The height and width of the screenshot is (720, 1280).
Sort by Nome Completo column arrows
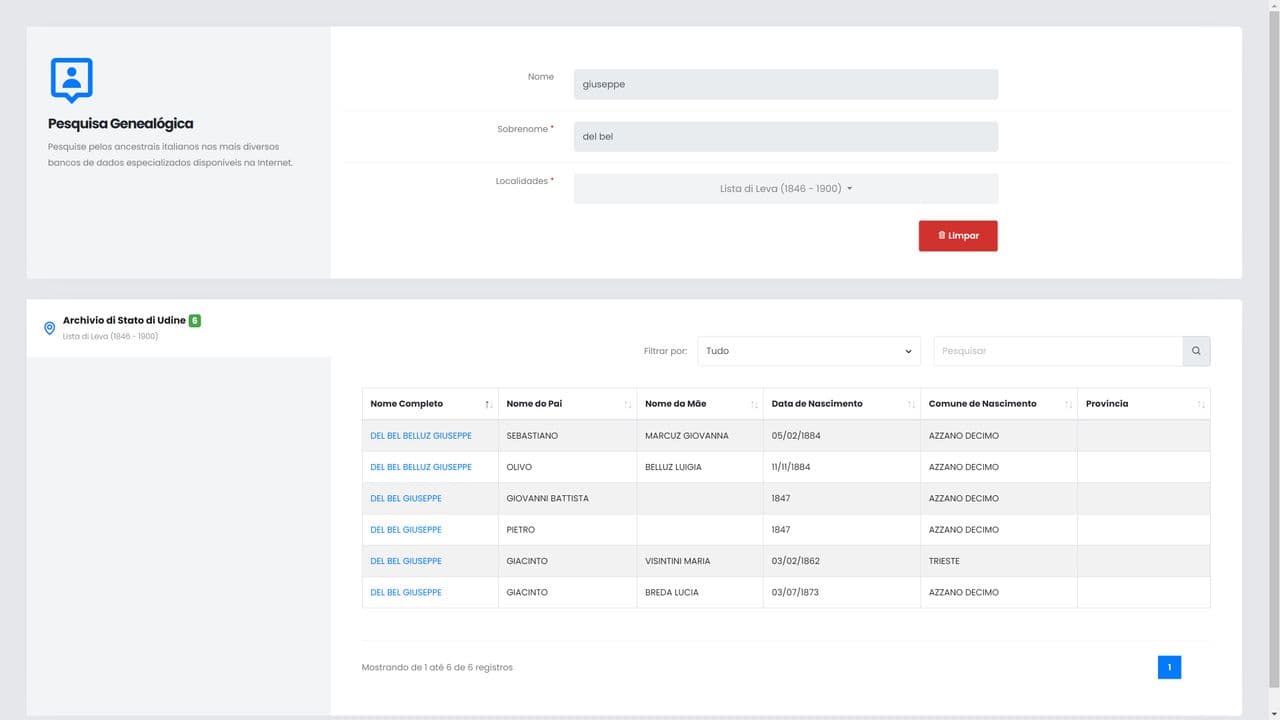coord(488,404)
